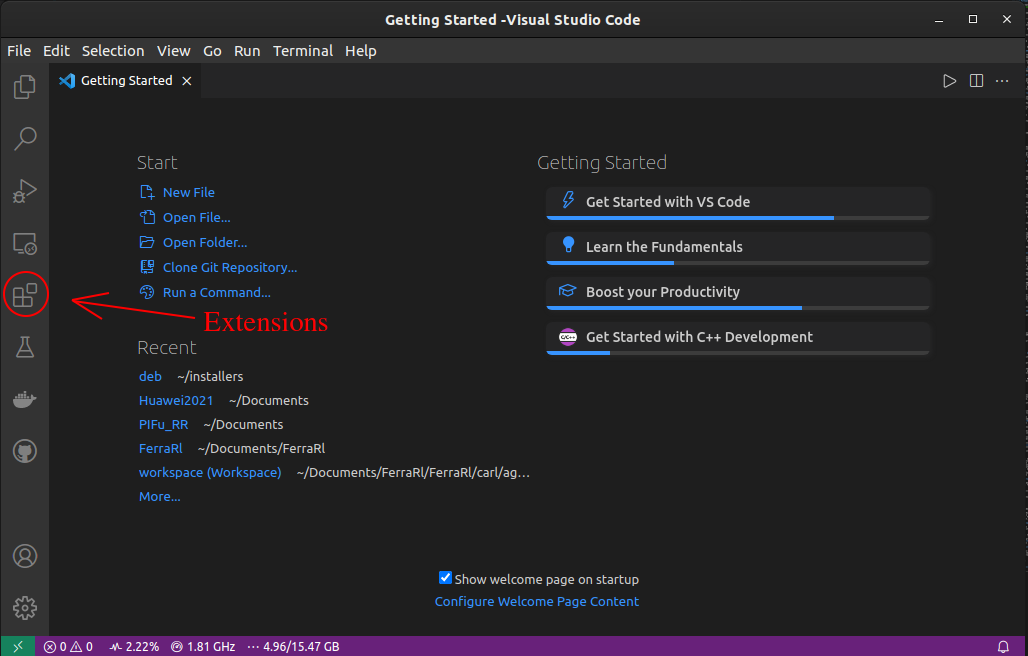Open the Testing flask icon

pos(25,347)
